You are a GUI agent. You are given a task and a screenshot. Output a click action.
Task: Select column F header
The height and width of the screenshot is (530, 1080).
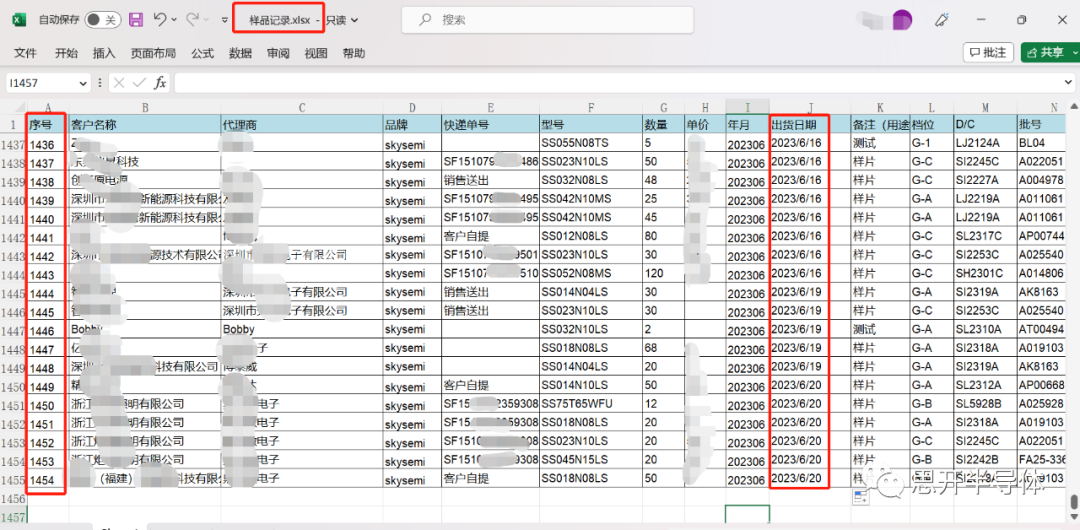coord(591,107)
